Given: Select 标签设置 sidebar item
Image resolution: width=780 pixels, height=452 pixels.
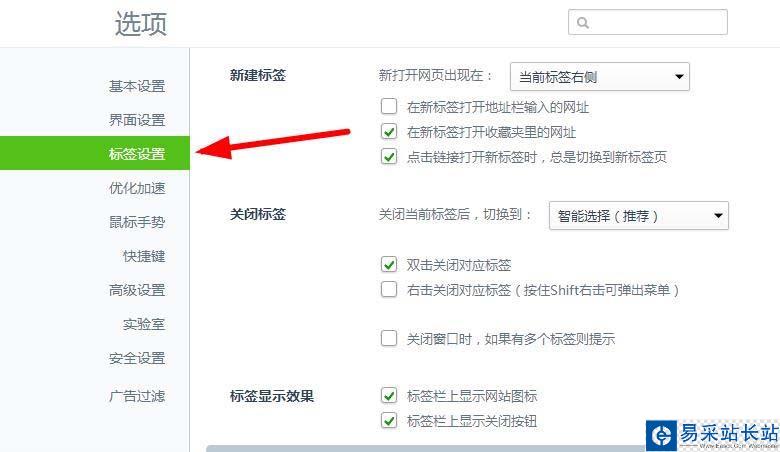Looking at the screenshot, I should click(x=95, y=153).
